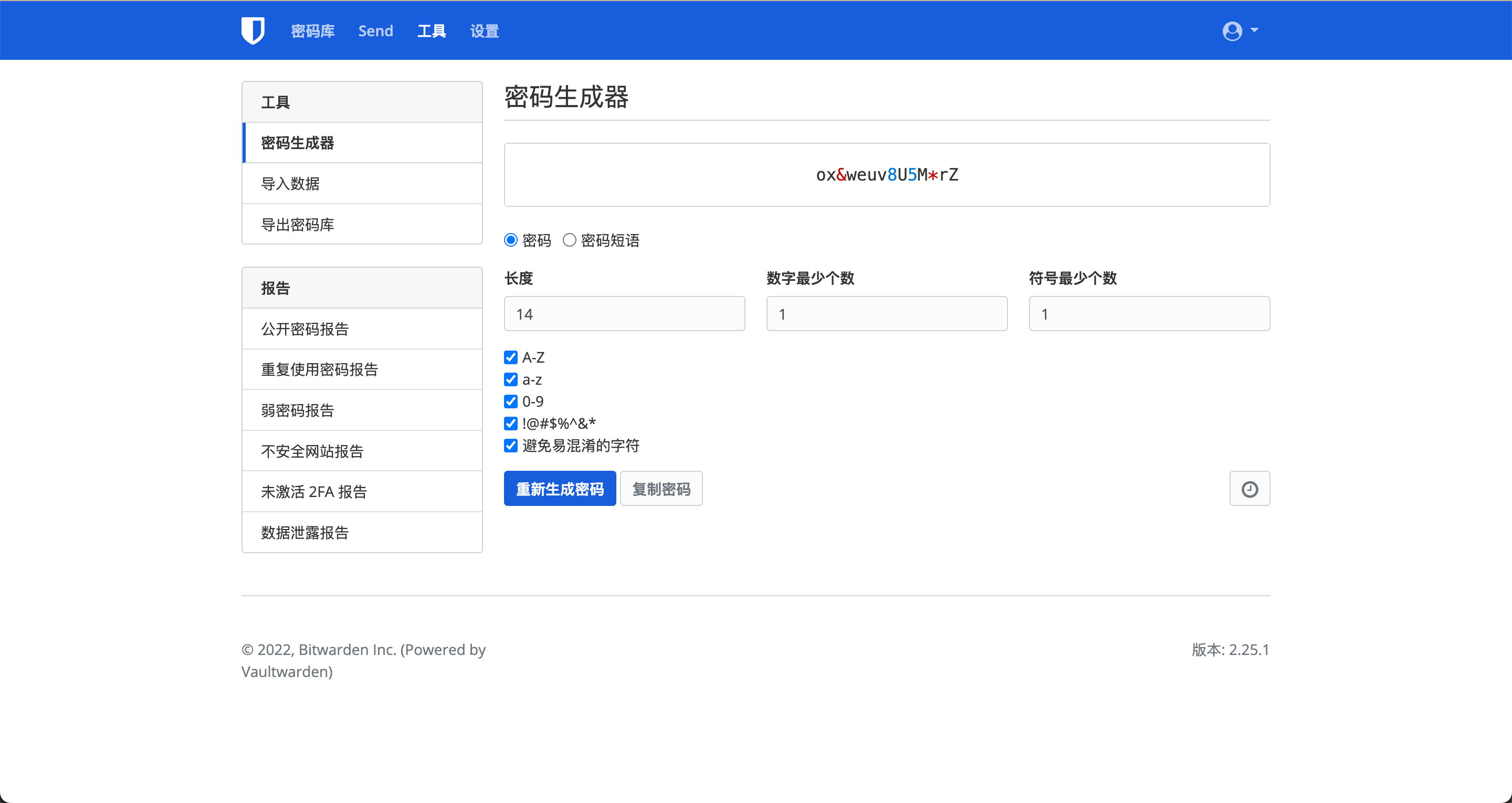Select 密码生成器 in the sidebar
This screenshot has height=803, width=1512.
click(x=362, y=143)
